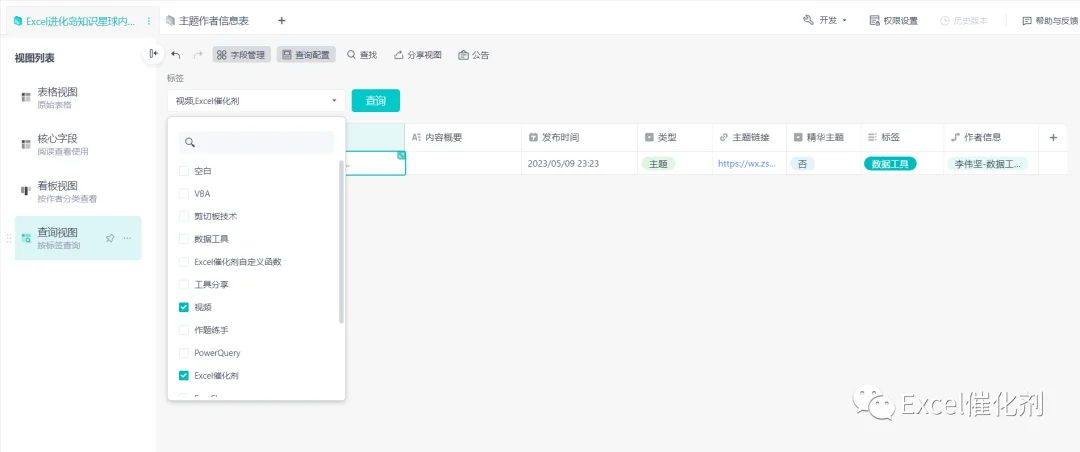Open the 标签 tag selection dropdown
The width and height of the screenshot is (1080, 452).
point(256,101)
